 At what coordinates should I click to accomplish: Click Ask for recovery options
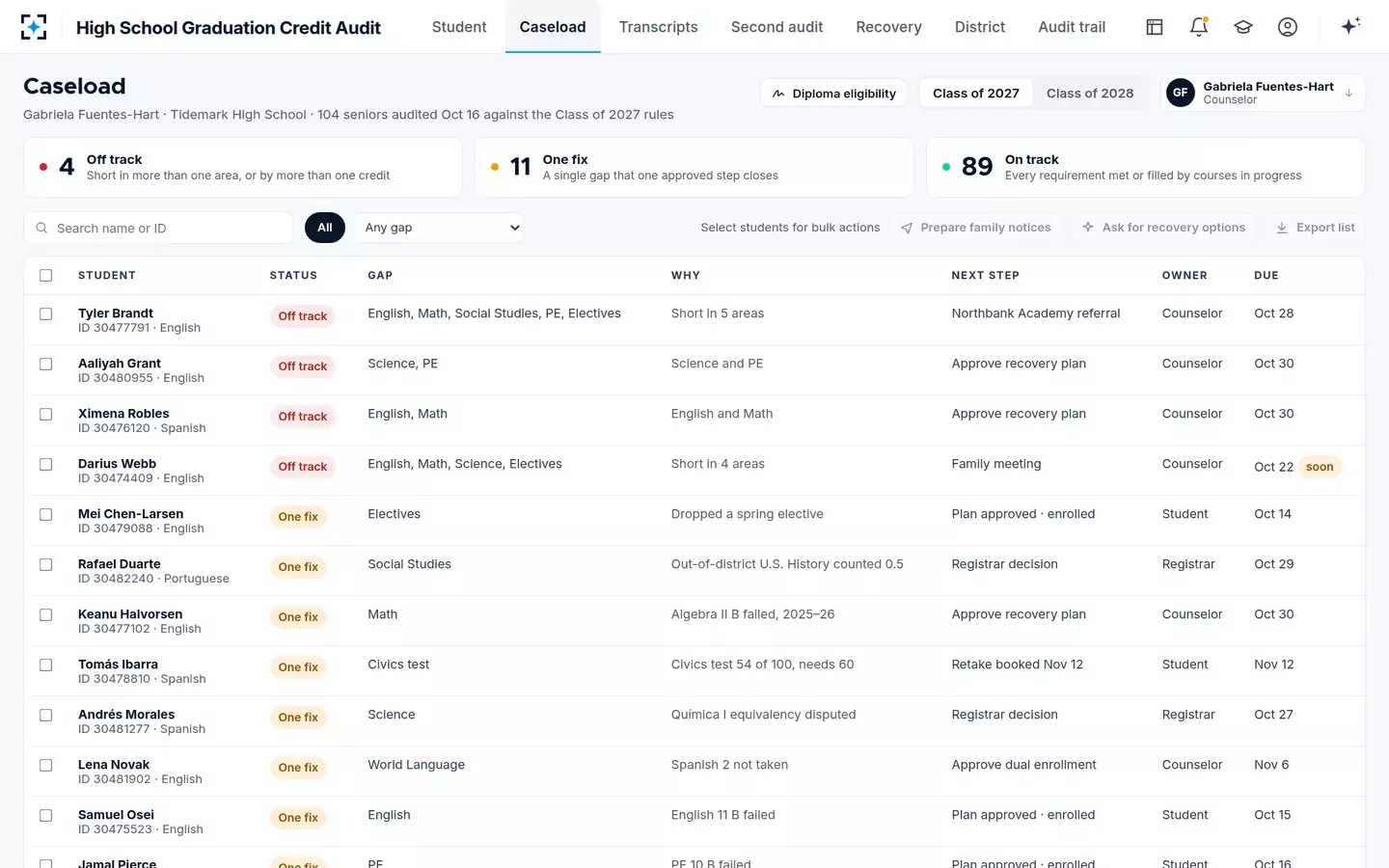[x=1163, y=228]
